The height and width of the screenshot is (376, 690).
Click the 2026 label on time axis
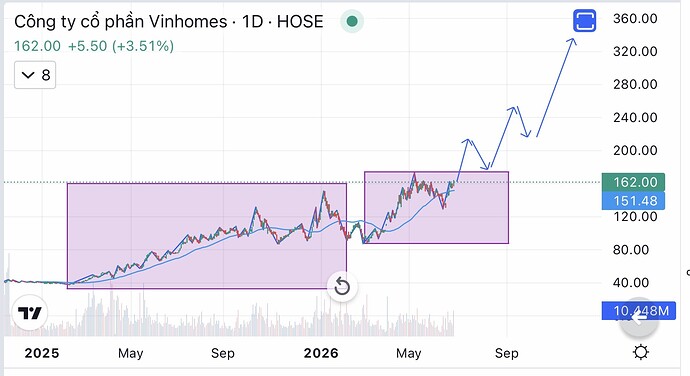coord(321,353)
